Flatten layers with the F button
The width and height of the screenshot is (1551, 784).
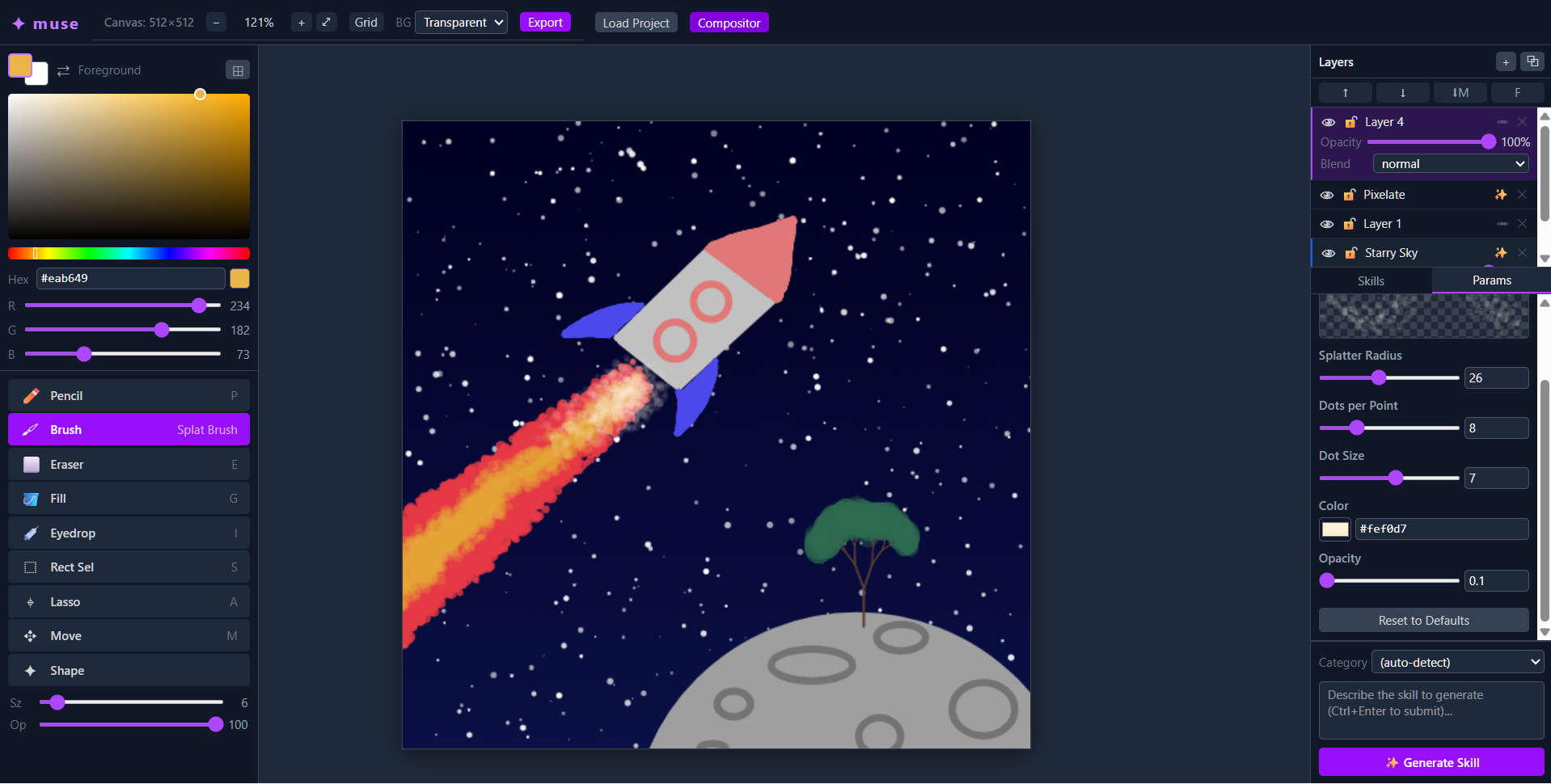(1518, 93)
